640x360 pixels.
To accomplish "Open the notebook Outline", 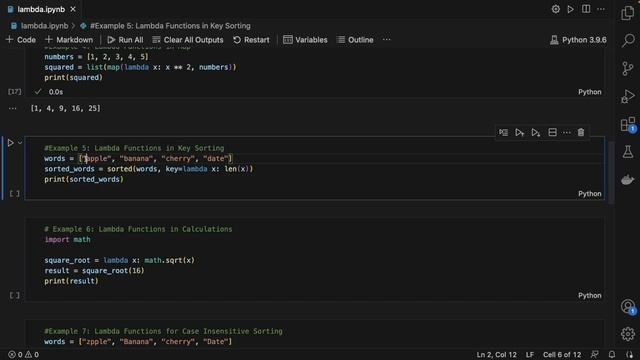I will (355, 40).
